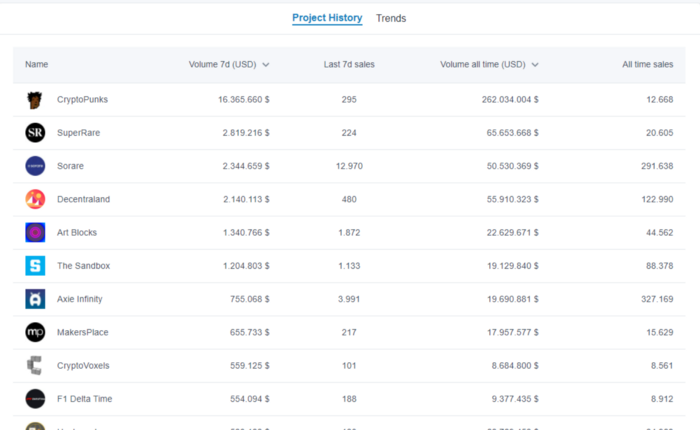Open the CryptoVoxels cube logo

35,365
